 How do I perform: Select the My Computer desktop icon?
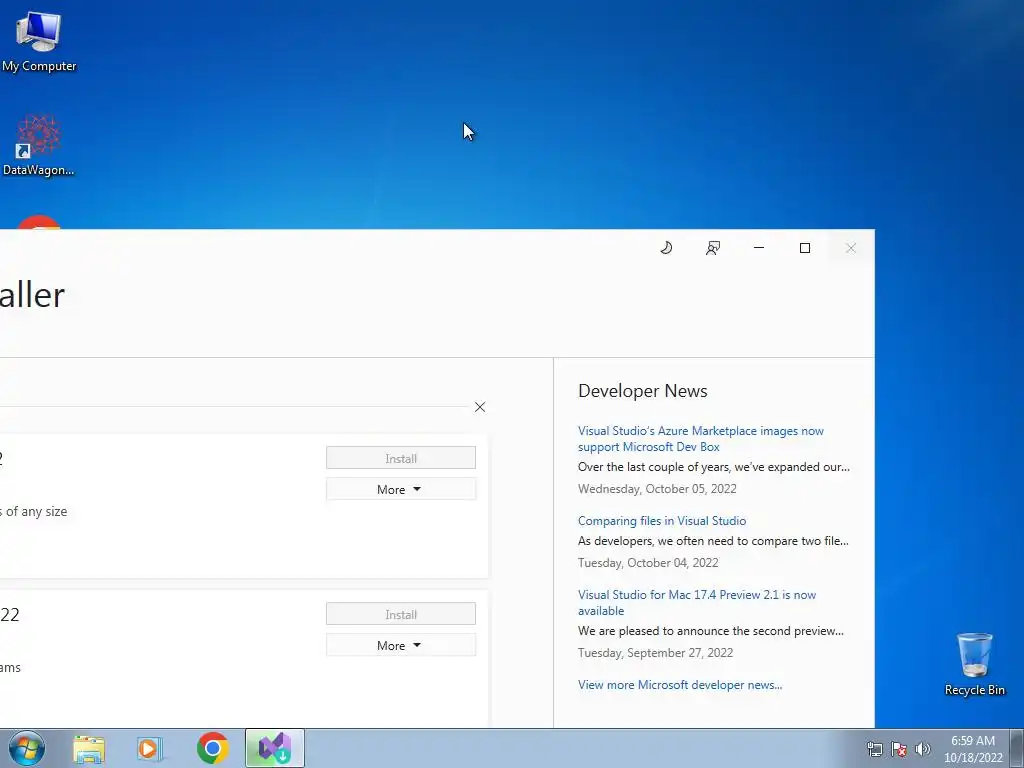pyautogui.click(x=39, y=40)
